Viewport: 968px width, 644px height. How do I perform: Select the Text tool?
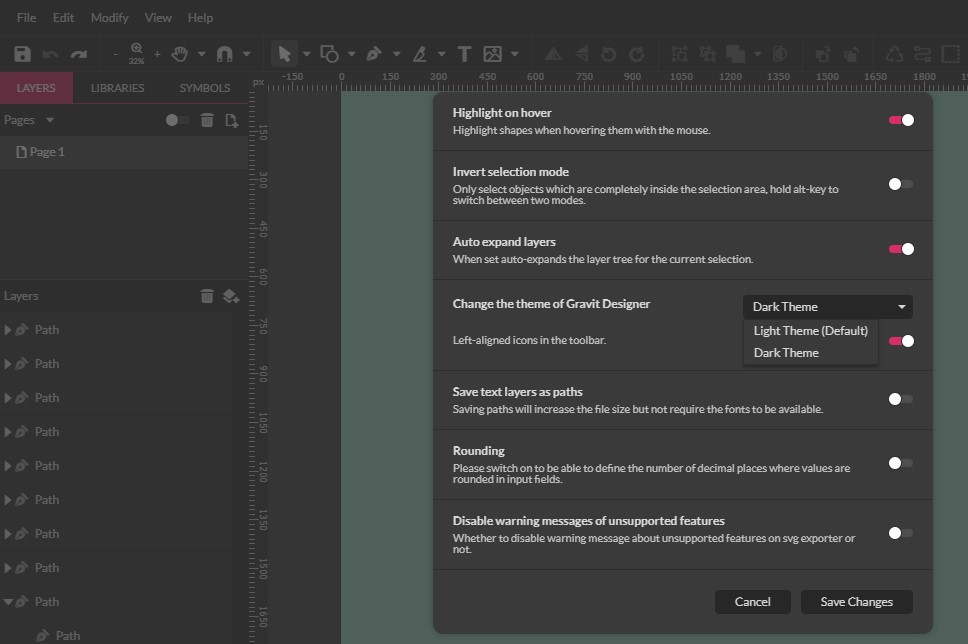(x=463, y=53)
